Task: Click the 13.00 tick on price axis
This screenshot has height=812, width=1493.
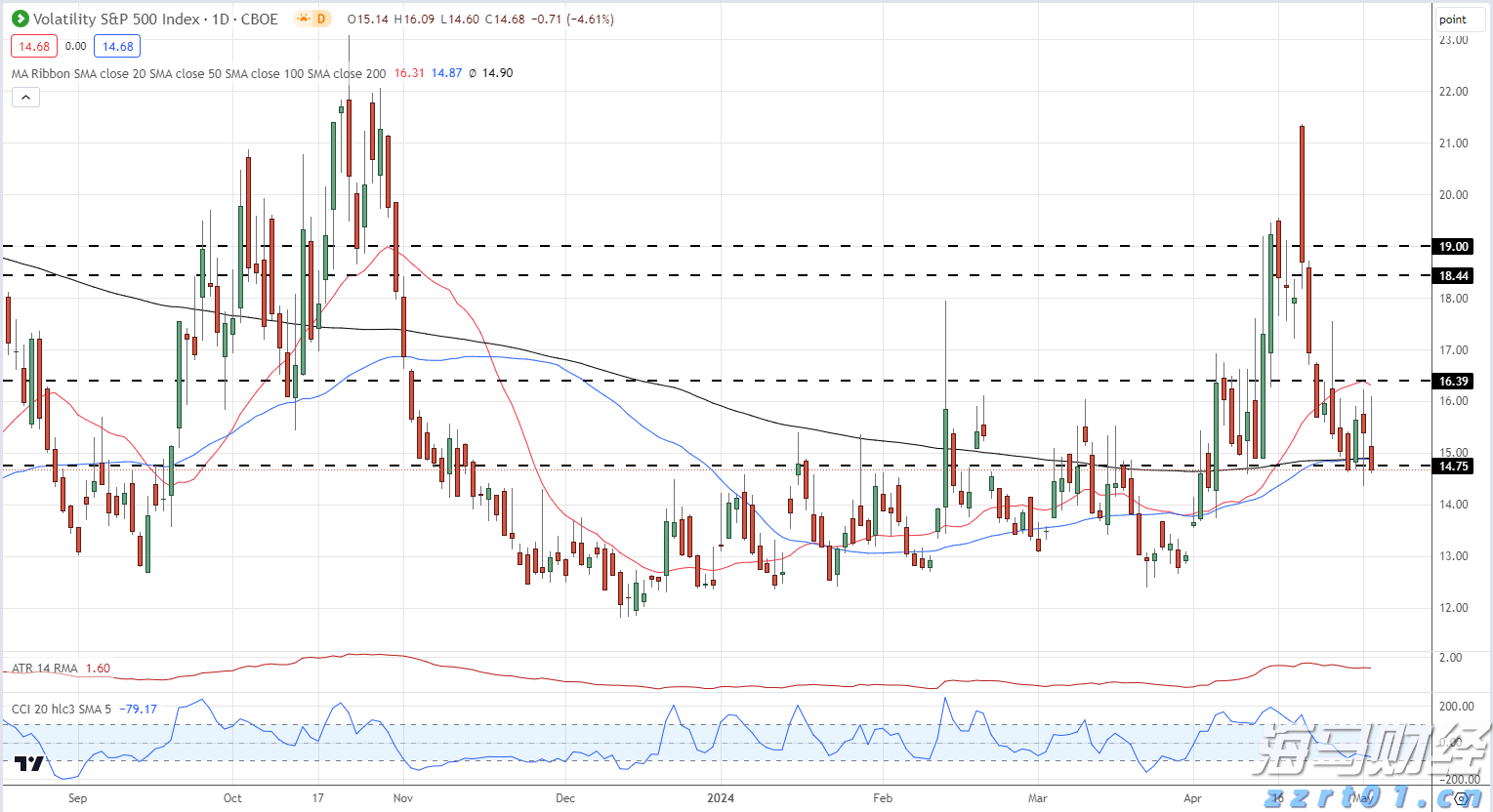Action: click(x=1453, y=556)
